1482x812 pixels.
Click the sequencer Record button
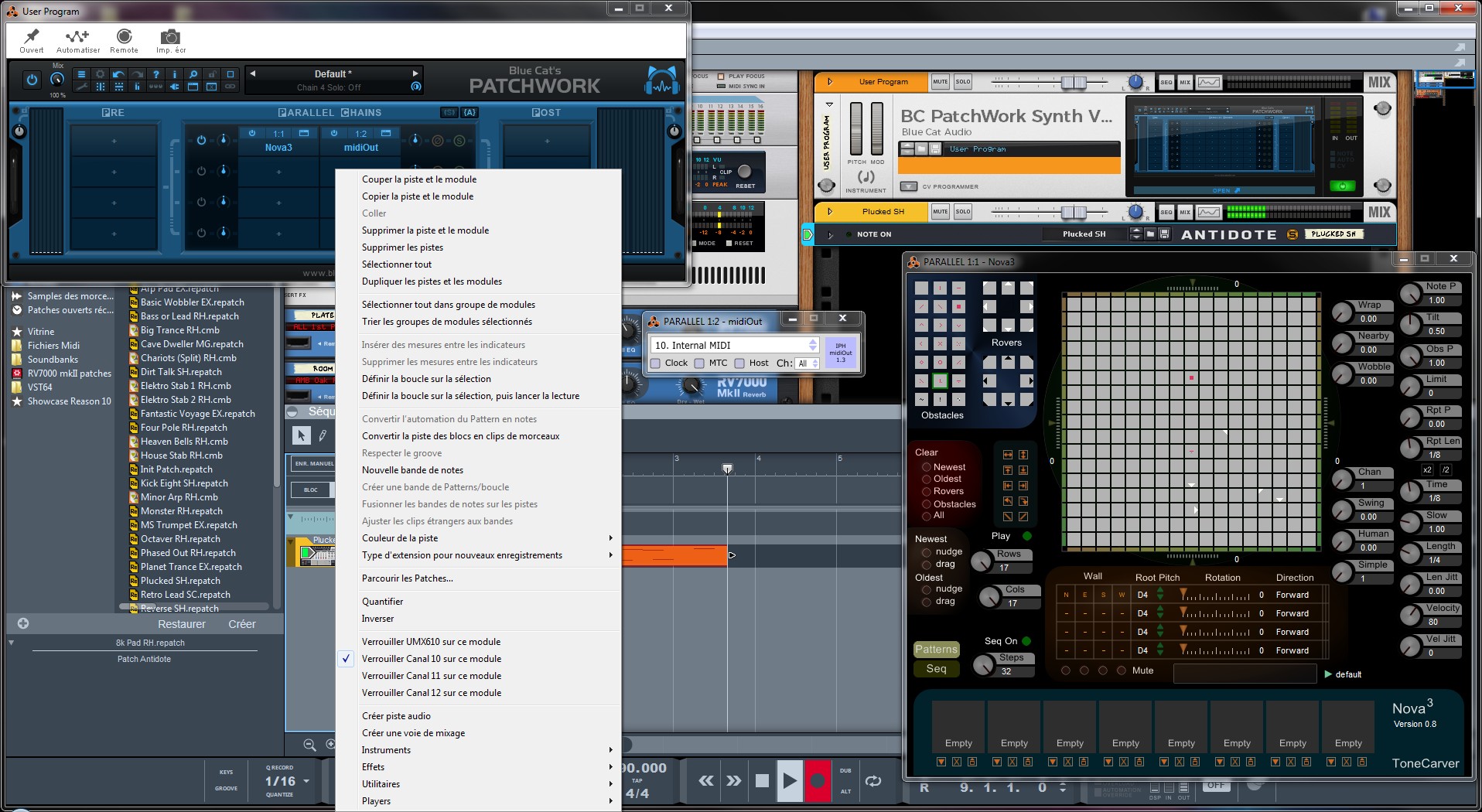point(817,780)
